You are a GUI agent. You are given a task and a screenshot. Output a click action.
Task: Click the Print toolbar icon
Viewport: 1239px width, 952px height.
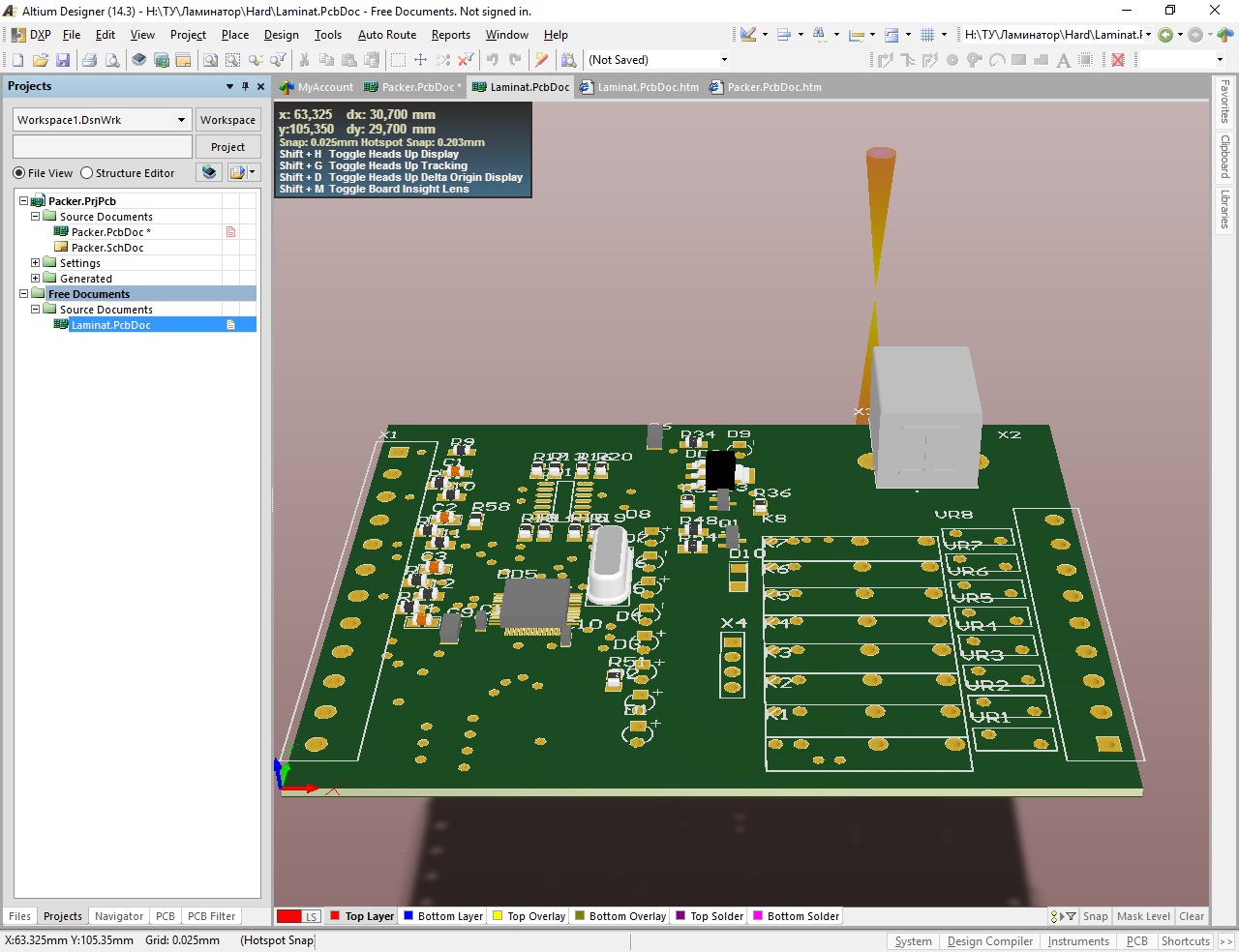(89, 60)
